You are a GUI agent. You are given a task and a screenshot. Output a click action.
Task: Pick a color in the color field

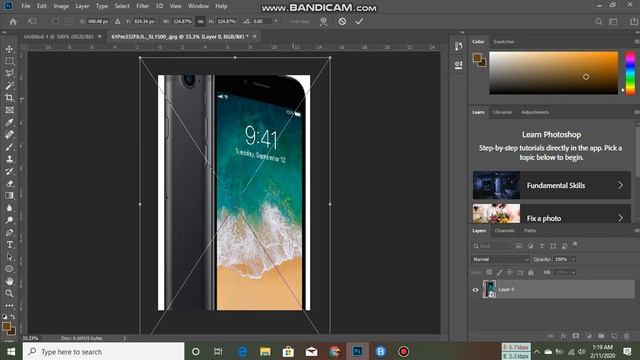pyautogui.click(x=553, y=73)
